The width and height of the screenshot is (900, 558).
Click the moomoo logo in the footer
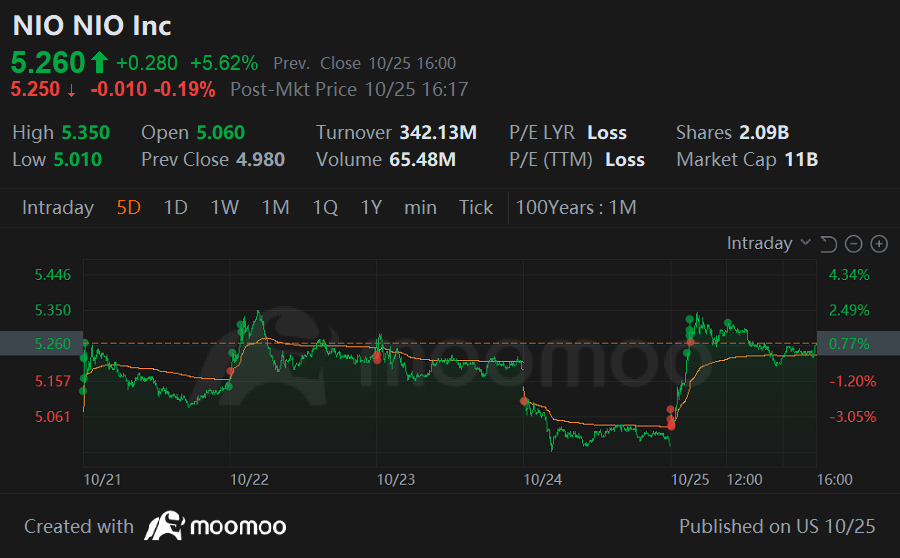[215, 526]
